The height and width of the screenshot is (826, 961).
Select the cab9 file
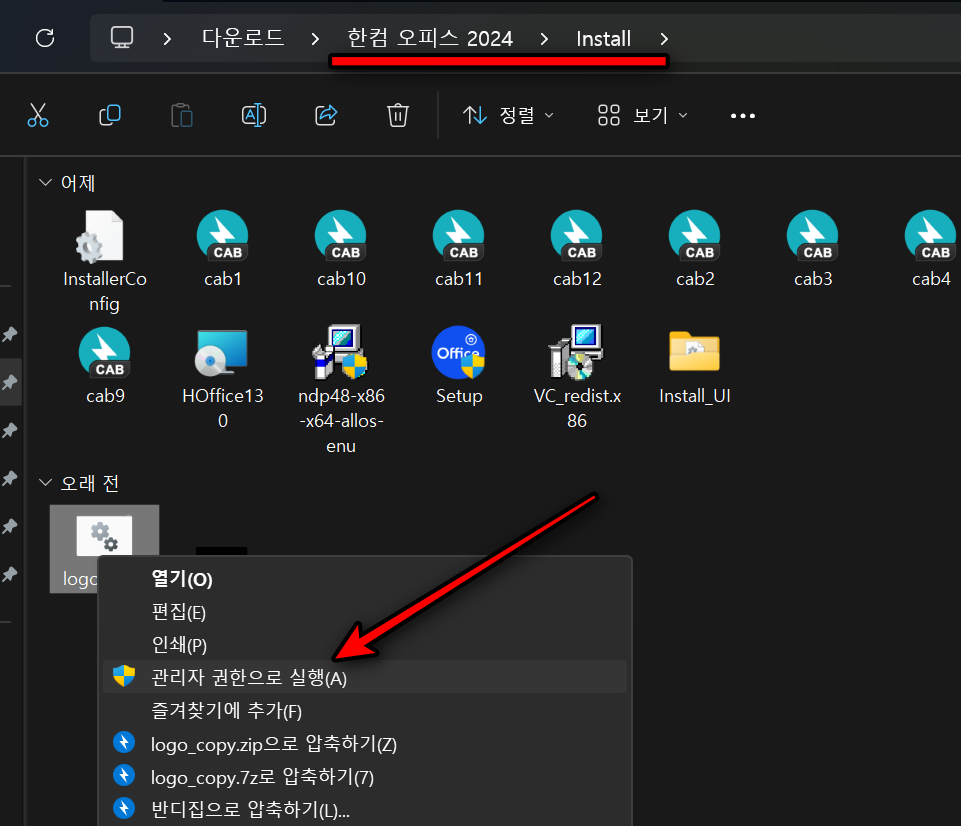(105, 366)
